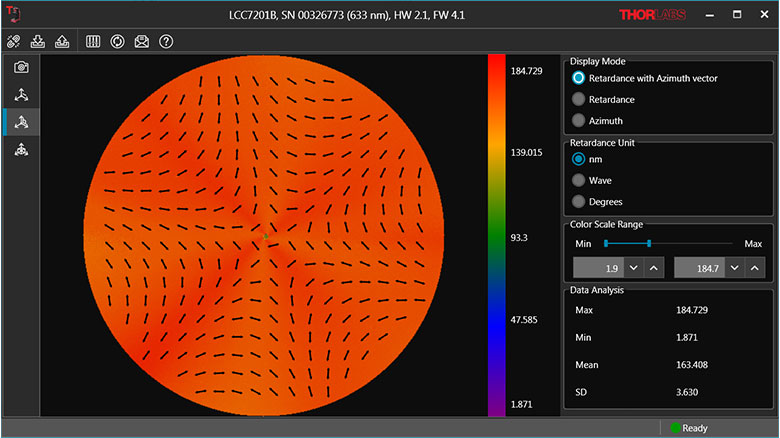Set retardance unit to Degrees
Image resolution: width=780 pixels, height=438 pixels.
(x=578, y=202)
